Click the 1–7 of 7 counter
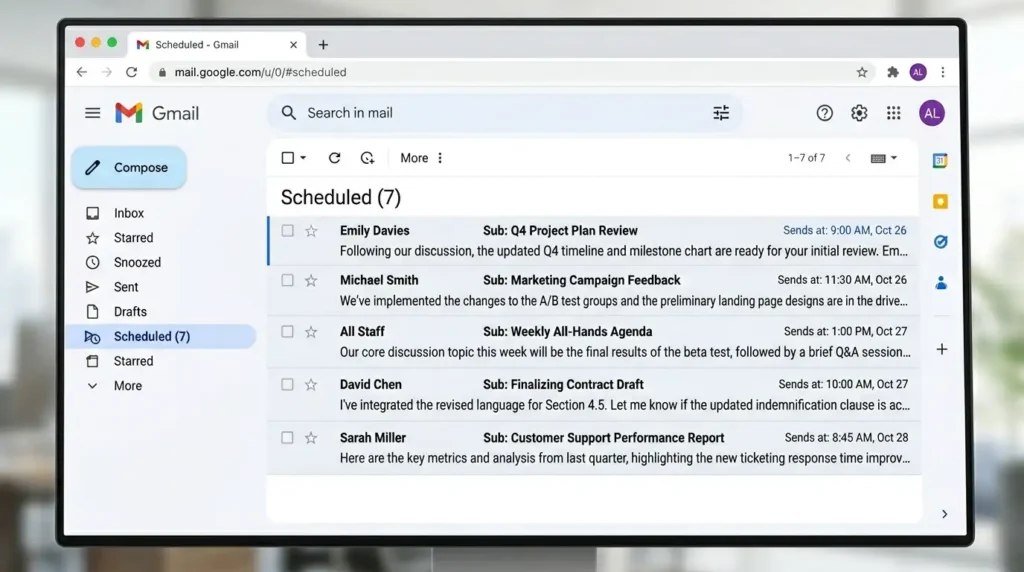The image size is (1024, 572). 807,158
